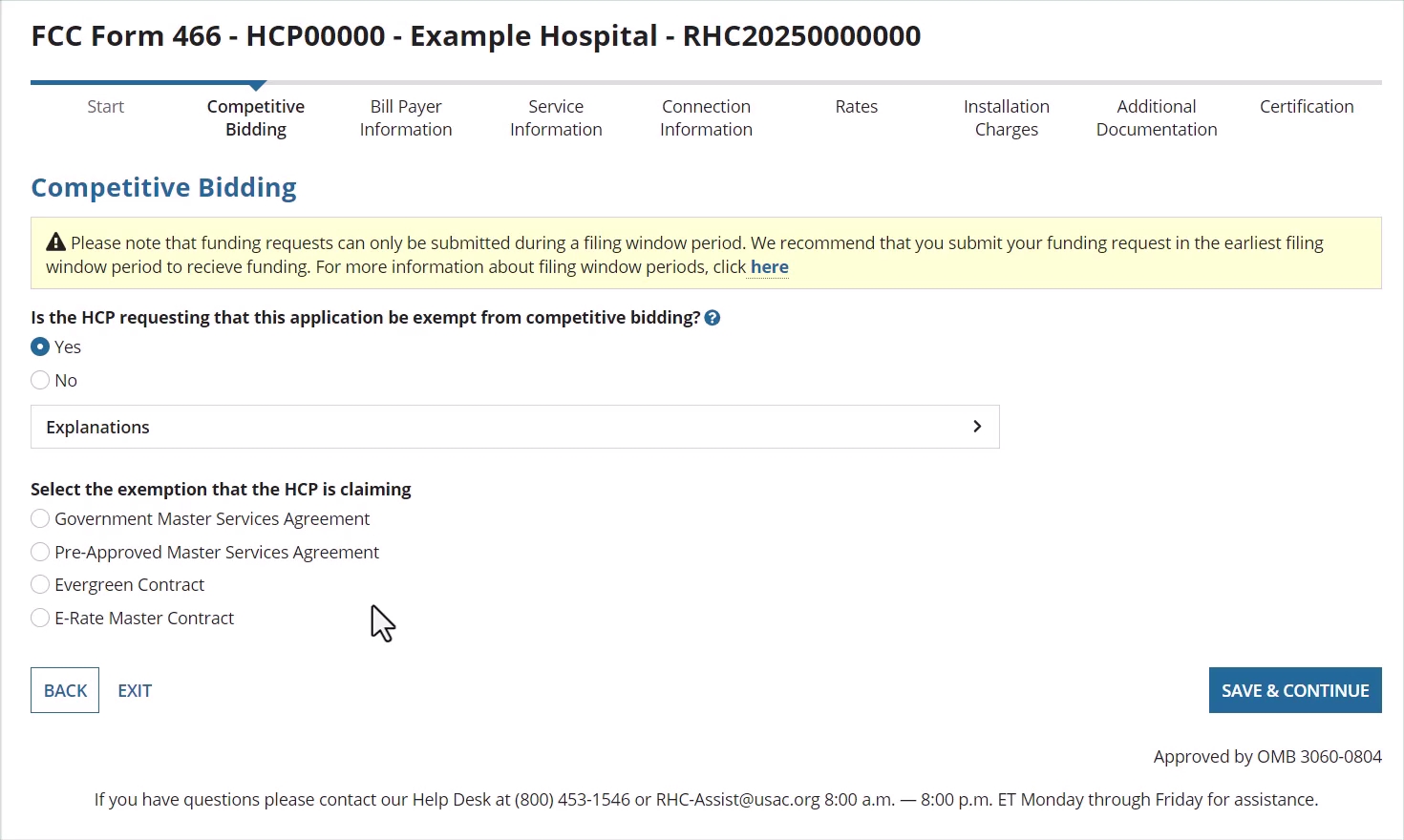Click the warning triangle icon in notice

[56, 242]
